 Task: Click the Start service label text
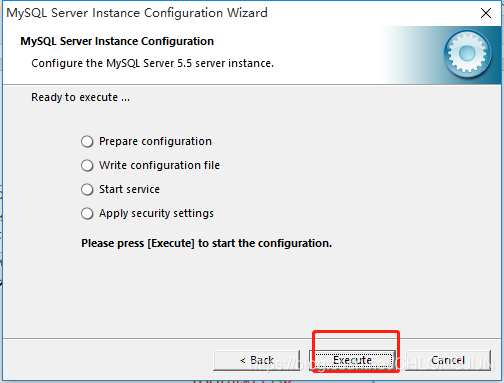tap(129, 189)
